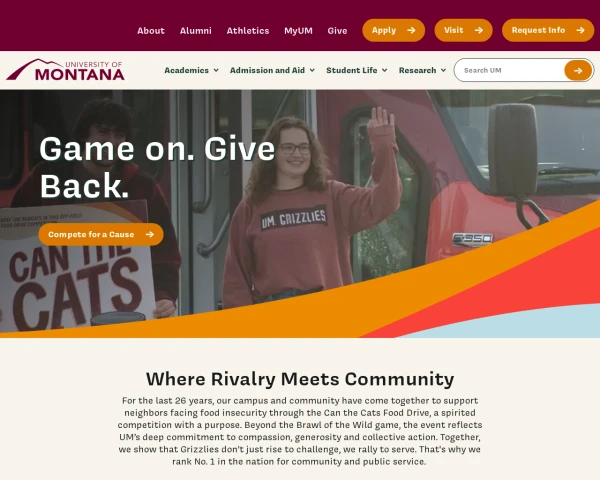Expand the Academics chevron
The image size is (600, 480).
216,70
